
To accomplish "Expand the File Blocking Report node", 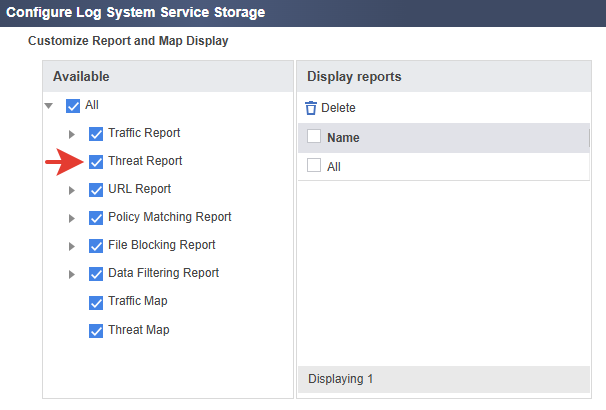I will 72,246.
